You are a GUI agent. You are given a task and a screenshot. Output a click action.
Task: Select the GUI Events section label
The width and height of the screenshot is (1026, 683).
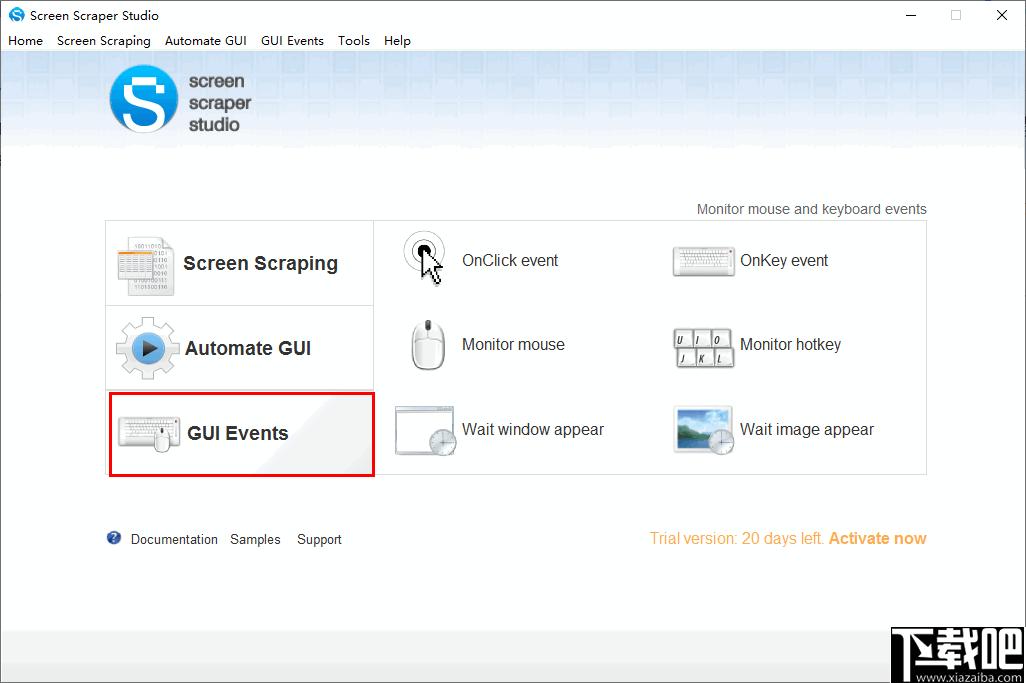[x=238, y=433]
